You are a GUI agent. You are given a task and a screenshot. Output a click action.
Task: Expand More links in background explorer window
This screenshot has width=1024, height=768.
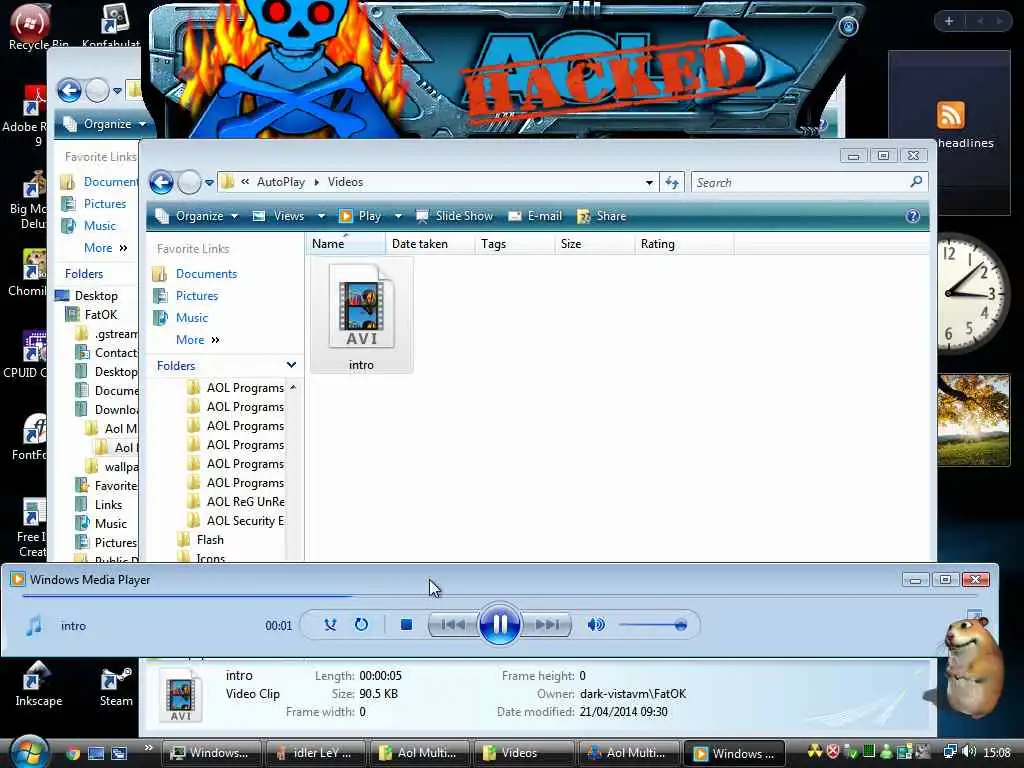click(x=105, y=248)
